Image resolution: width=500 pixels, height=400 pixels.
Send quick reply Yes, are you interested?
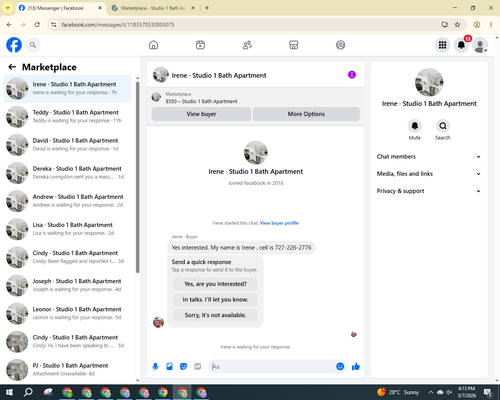[x=215, y=284]
